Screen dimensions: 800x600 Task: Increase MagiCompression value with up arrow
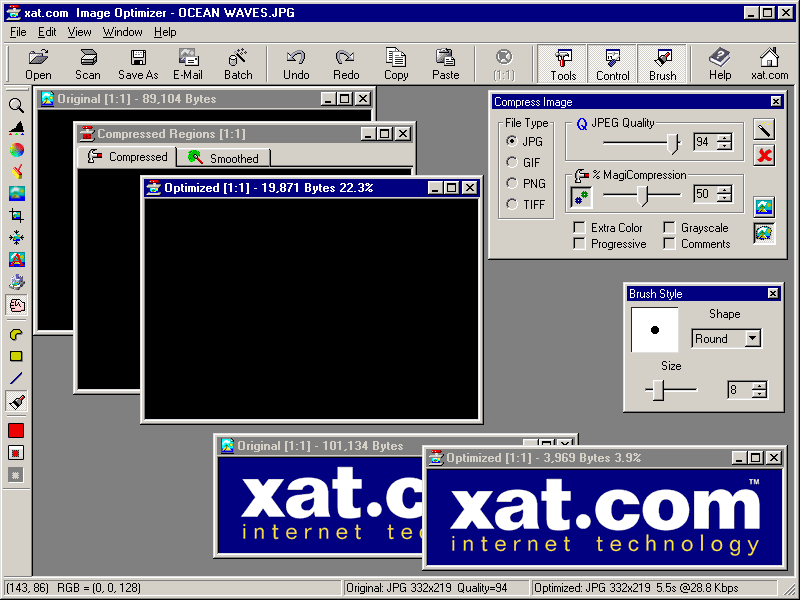[724, 190]
